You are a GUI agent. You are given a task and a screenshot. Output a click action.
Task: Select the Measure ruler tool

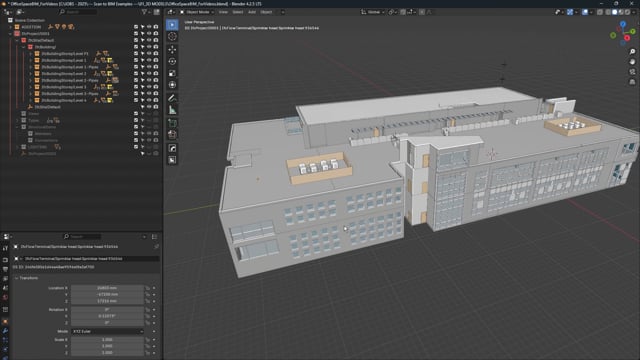tap(172, 110)
